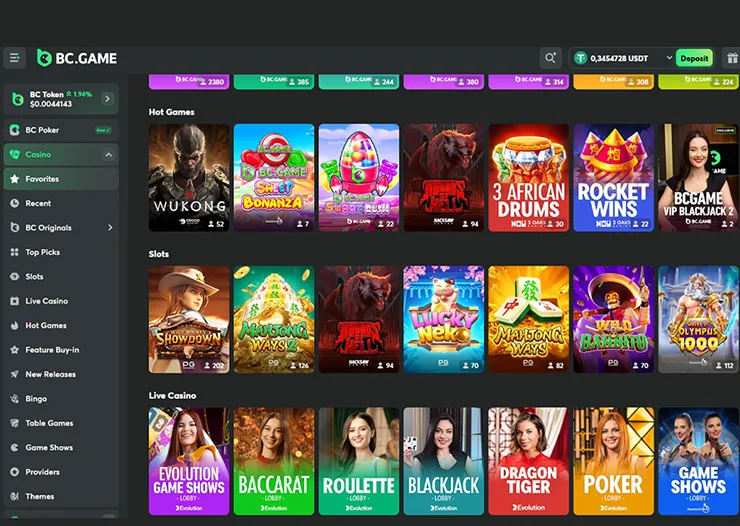The height and width of the screenshot is (526, 740).
Task: Open the 3 African Drums game
Action: pos(529,178)
